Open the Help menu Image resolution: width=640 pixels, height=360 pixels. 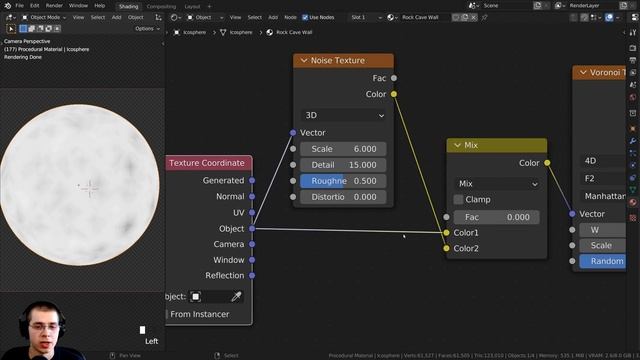[100, 6]
